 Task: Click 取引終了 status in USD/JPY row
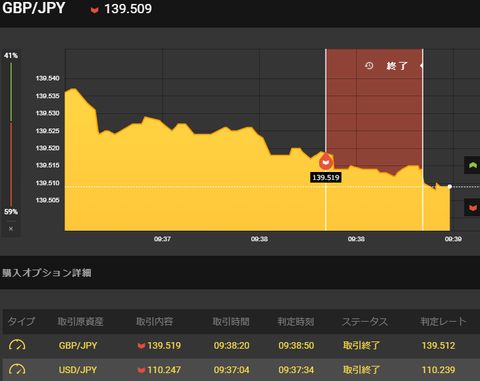coord(361,370)
